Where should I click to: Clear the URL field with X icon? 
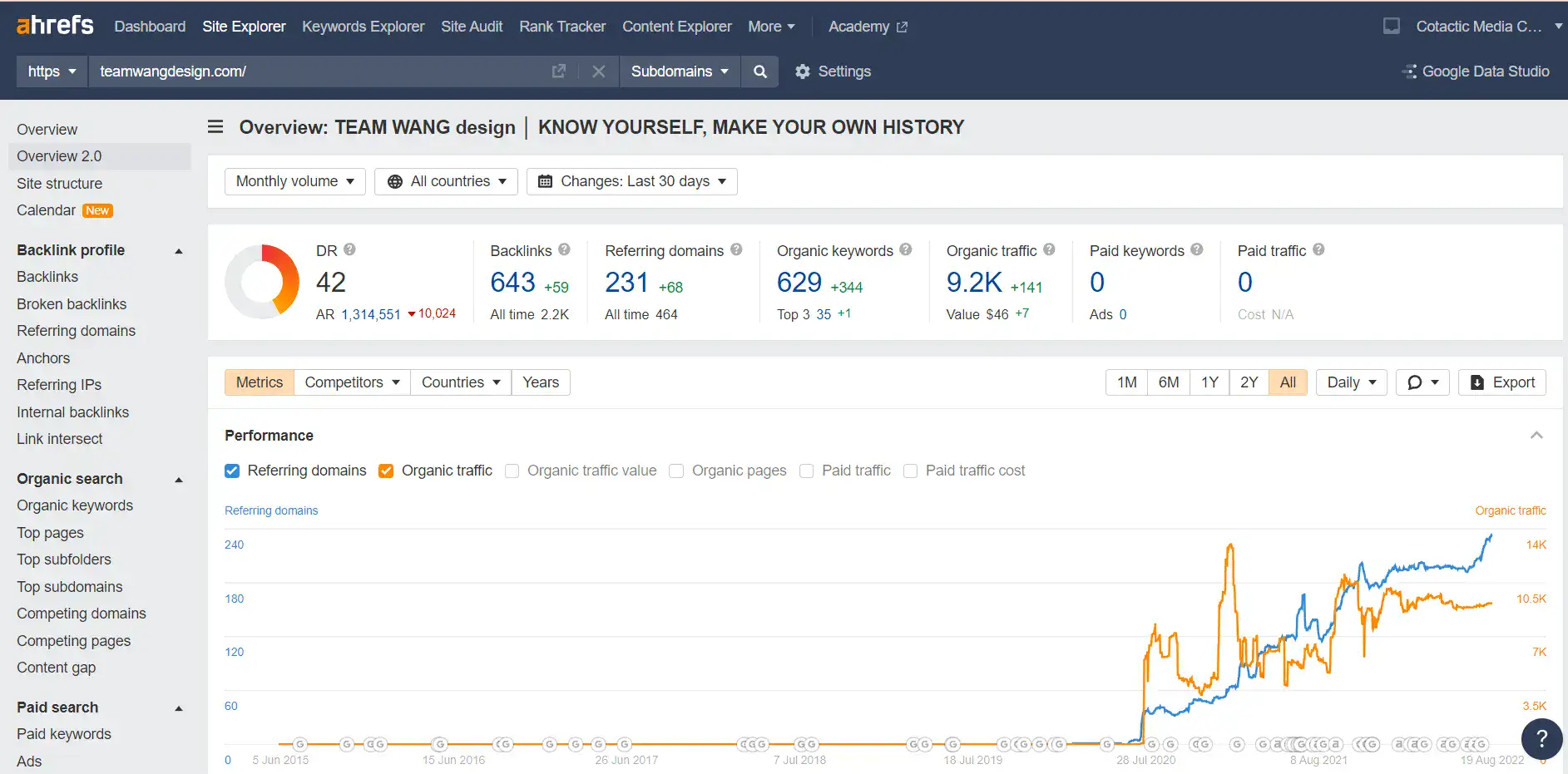(599, 71)
